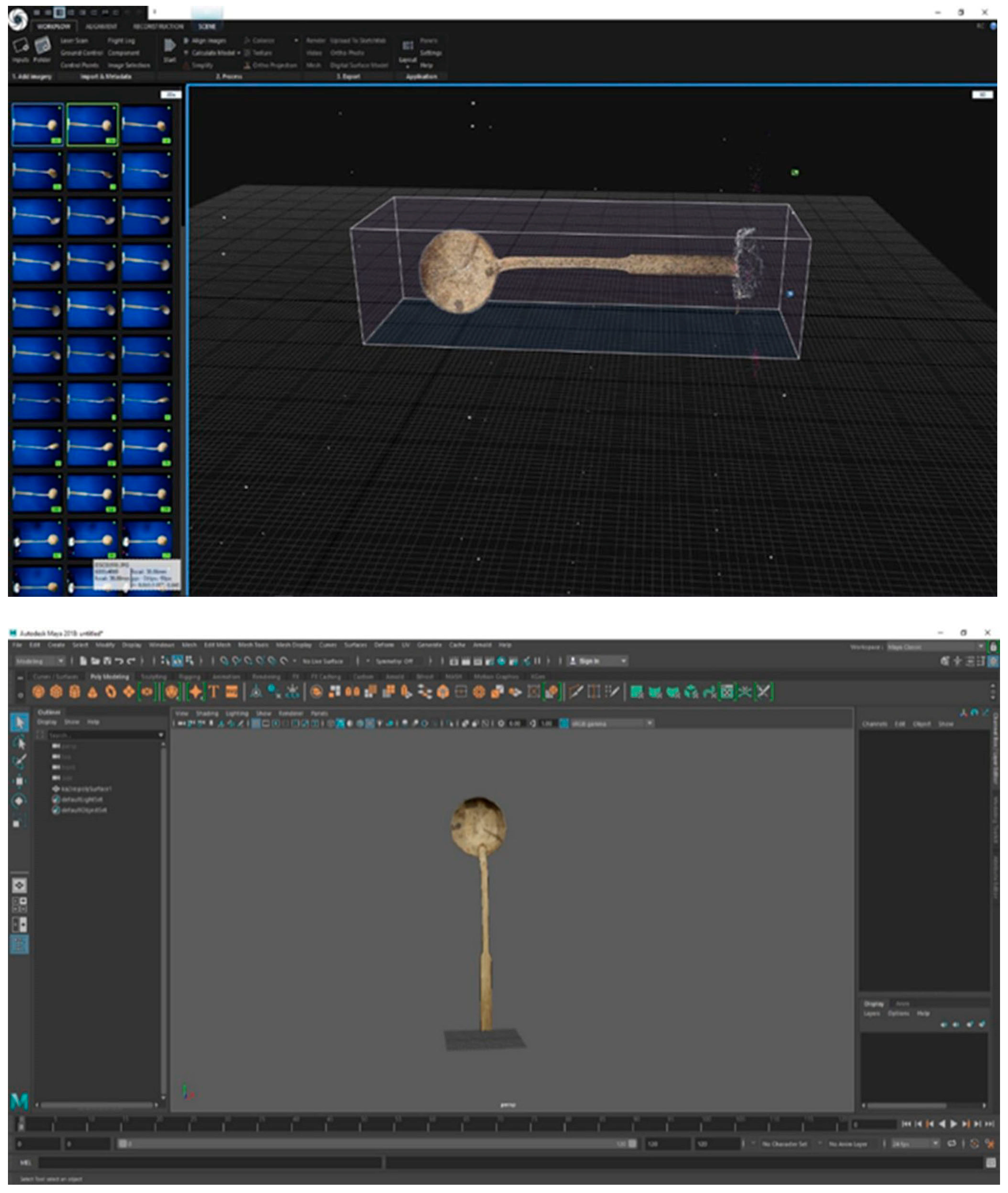This screenshot has height=1193, width=1008.
Task: Toggle the workspace lock icon
Action: pyautogui.click(x=994, y=647)
